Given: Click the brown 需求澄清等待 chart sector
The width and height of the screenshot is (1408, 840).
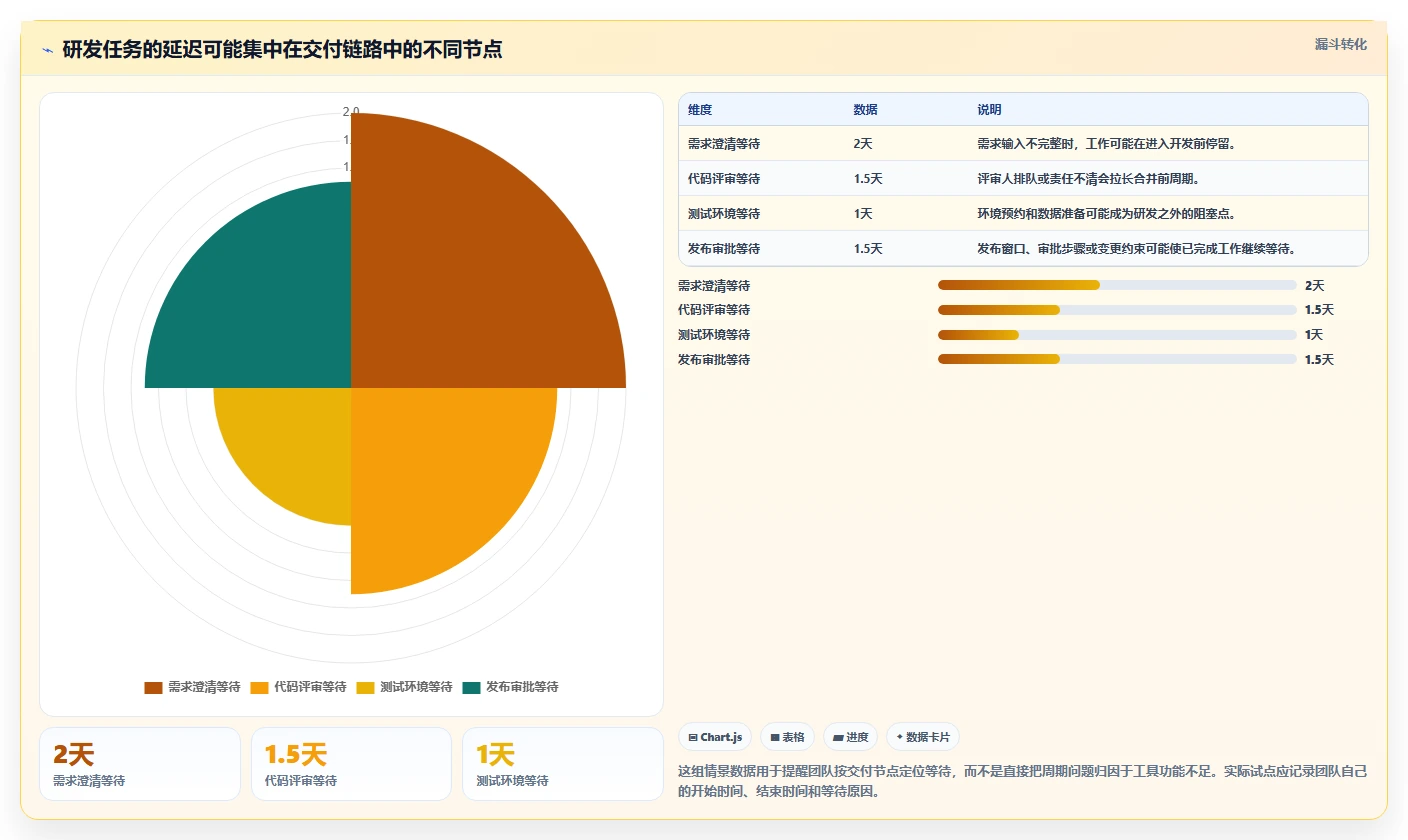Looking at the screenshot, I should (x=460, y=280).
